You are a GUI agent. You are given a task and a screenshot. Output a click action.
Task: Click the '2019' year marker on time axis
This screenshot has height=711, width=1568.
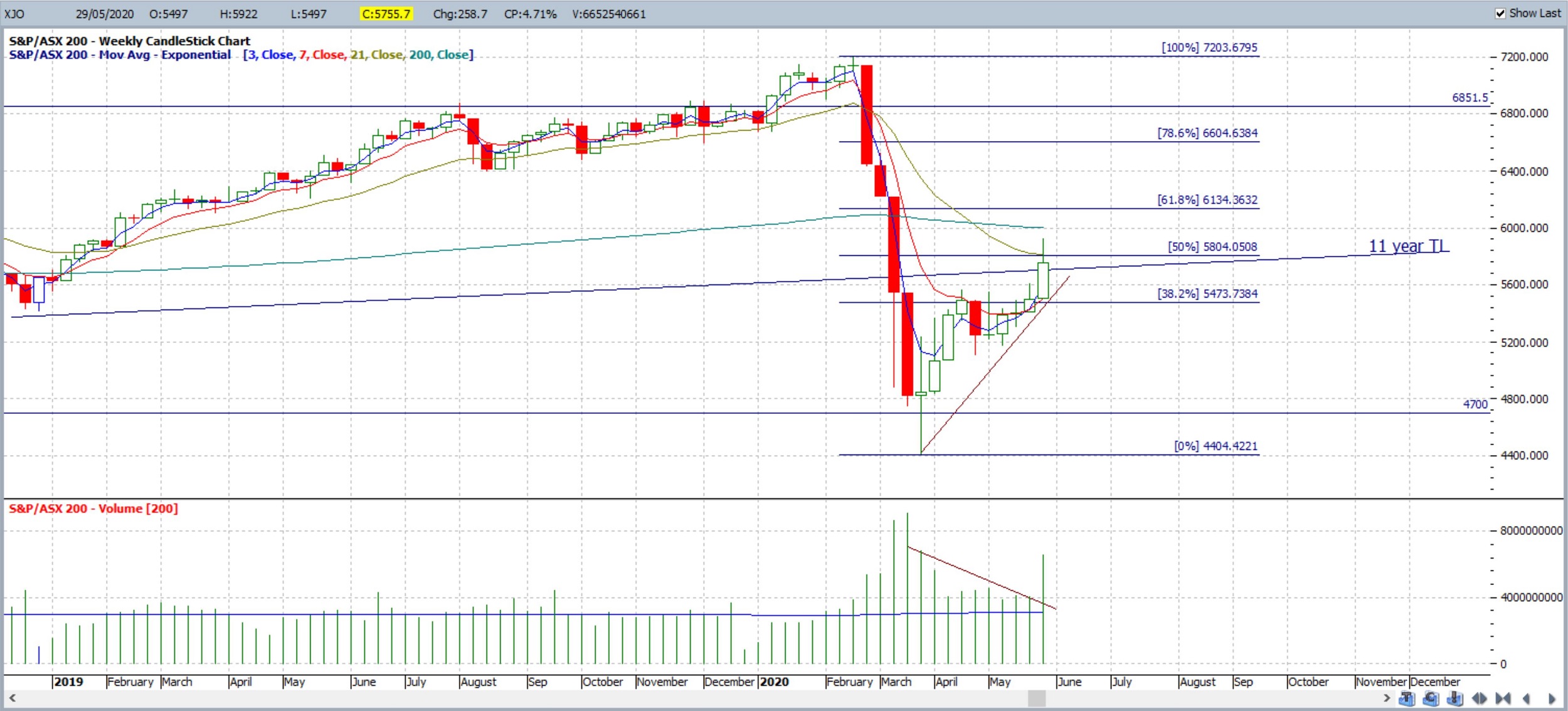68,682
